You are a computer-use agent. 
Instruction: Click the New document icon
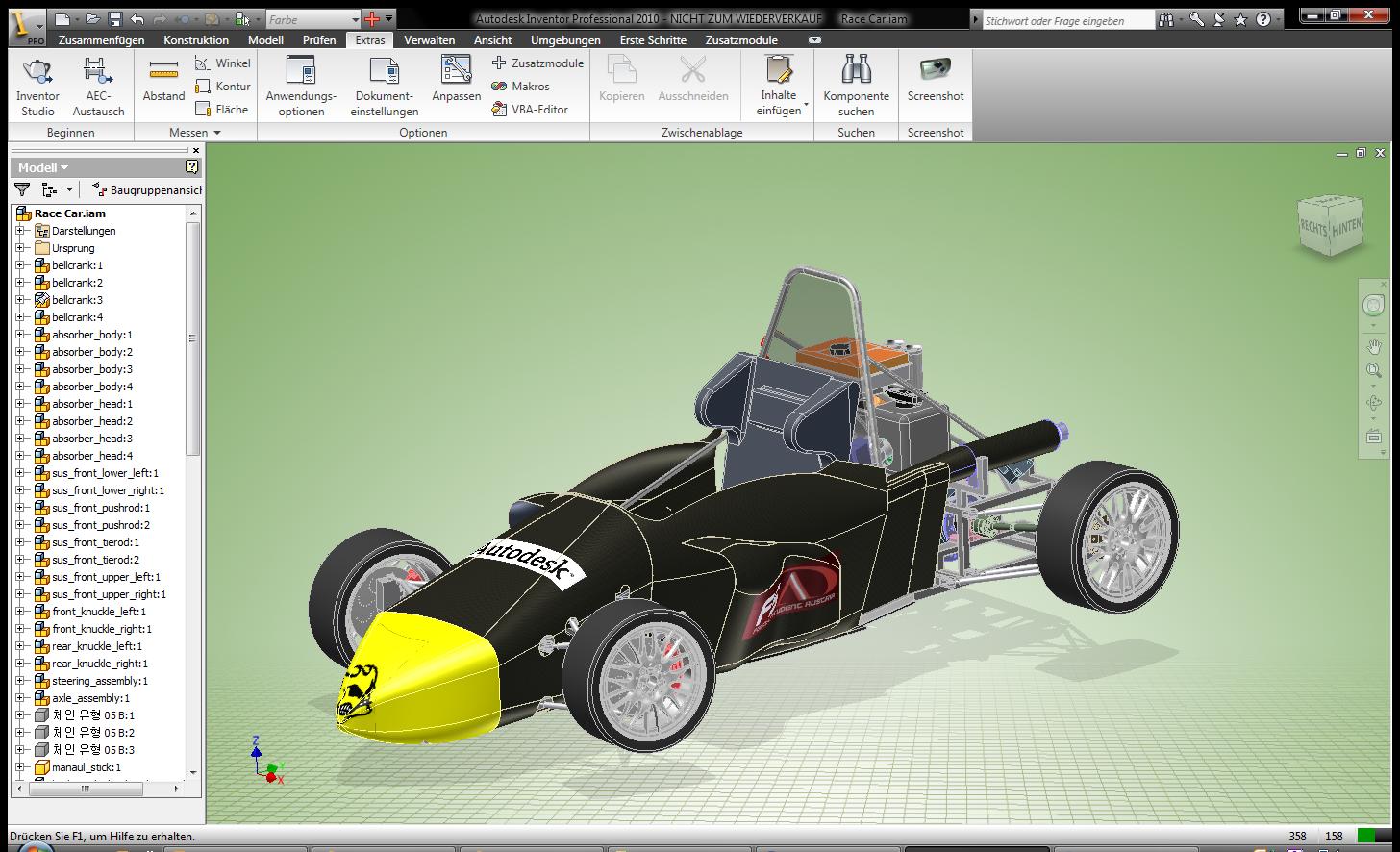[x=62, y=19]
